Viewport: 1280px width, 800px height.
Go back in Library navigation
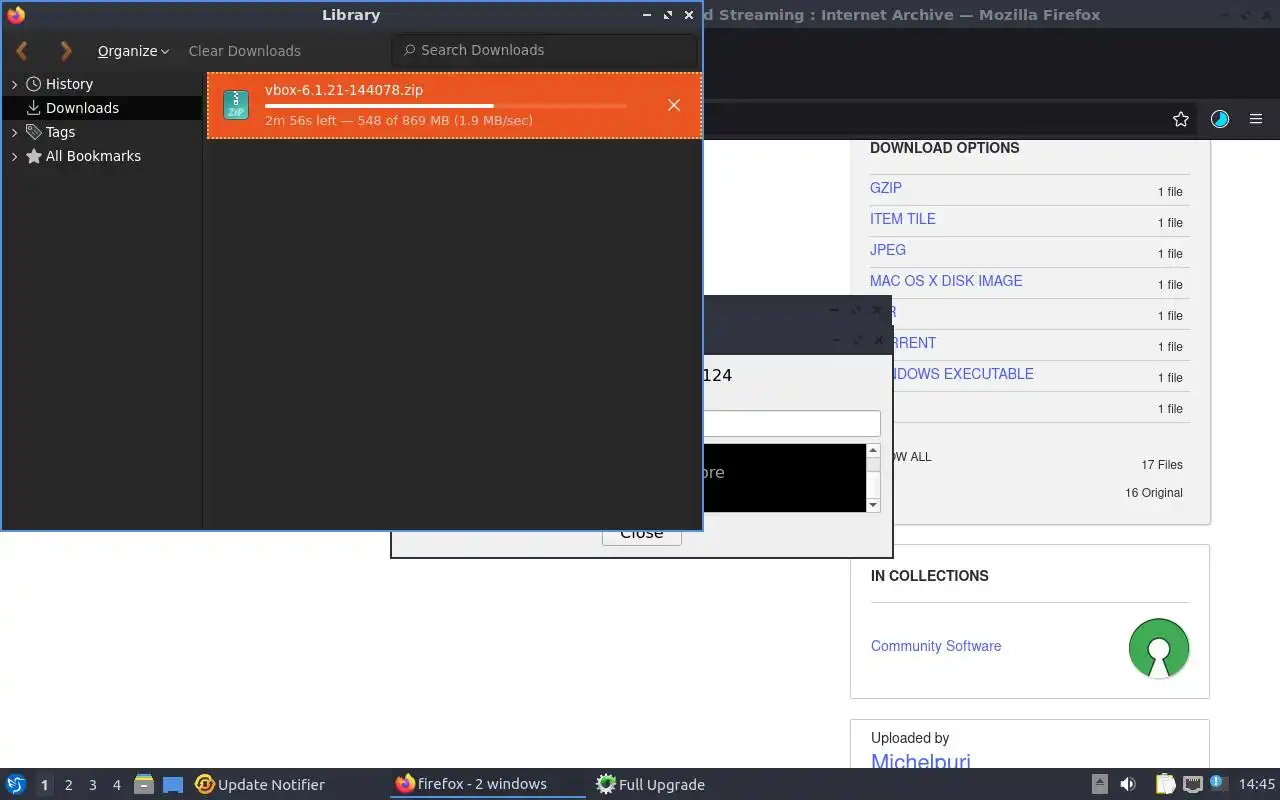(x=22, y=50)
